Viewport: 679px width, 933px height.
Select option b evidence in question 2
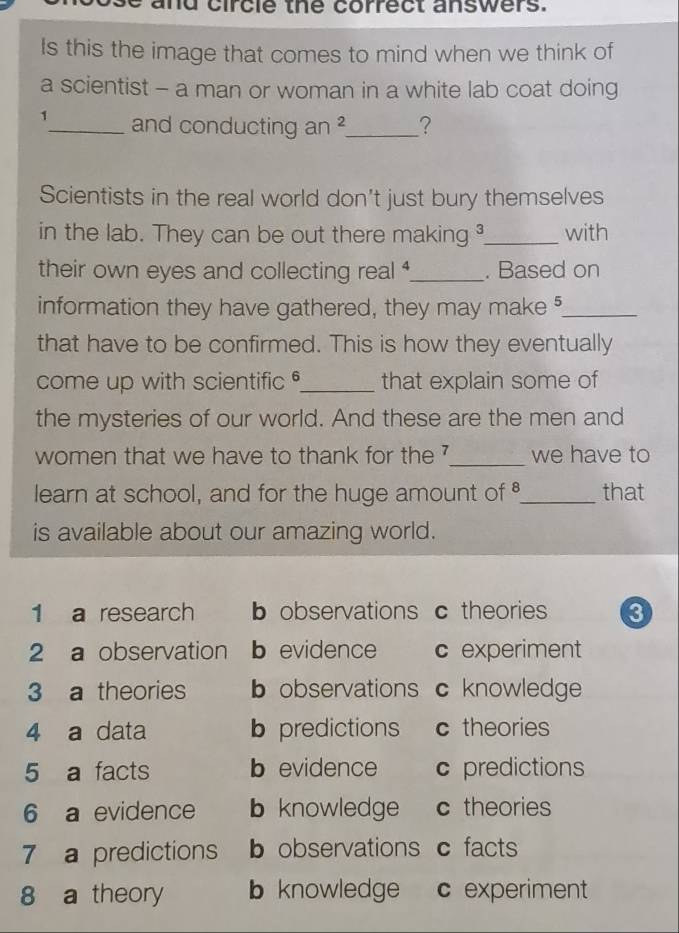click(x=314, y=650)
